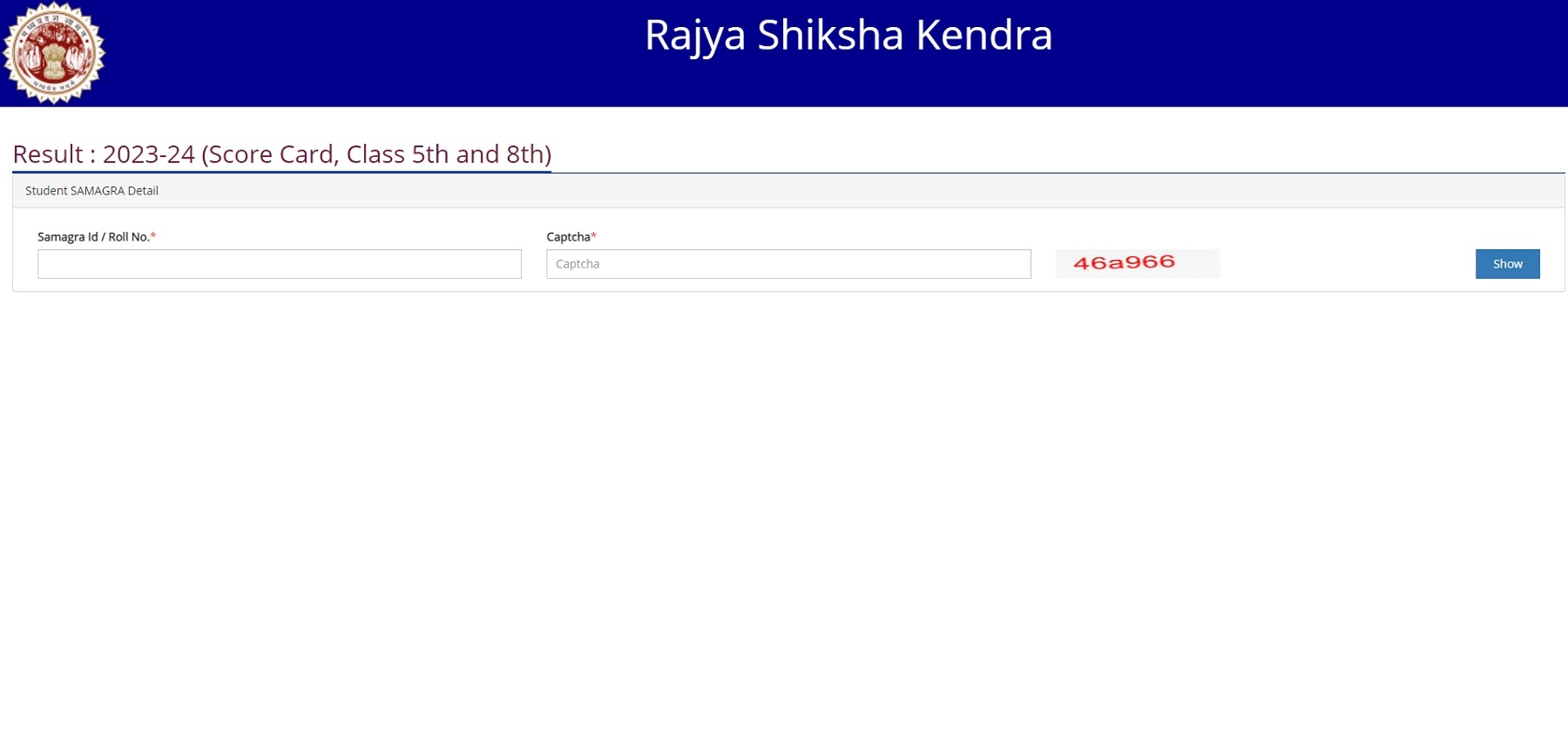Click the Rajya Shiksha Kendra emblem logo
Image resolution: width=1568 pixels, height=740 pixels.
[54, 52]
